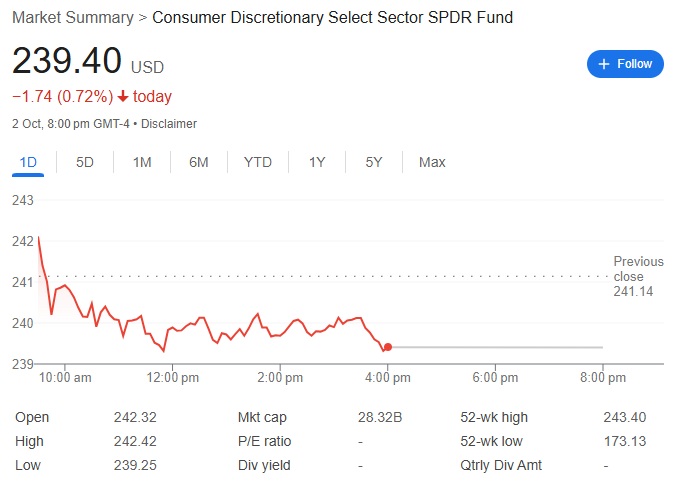Click the 12:00 pm axis label
The image size is (685, 485).
pyautogui.click(x=173, y=378)
